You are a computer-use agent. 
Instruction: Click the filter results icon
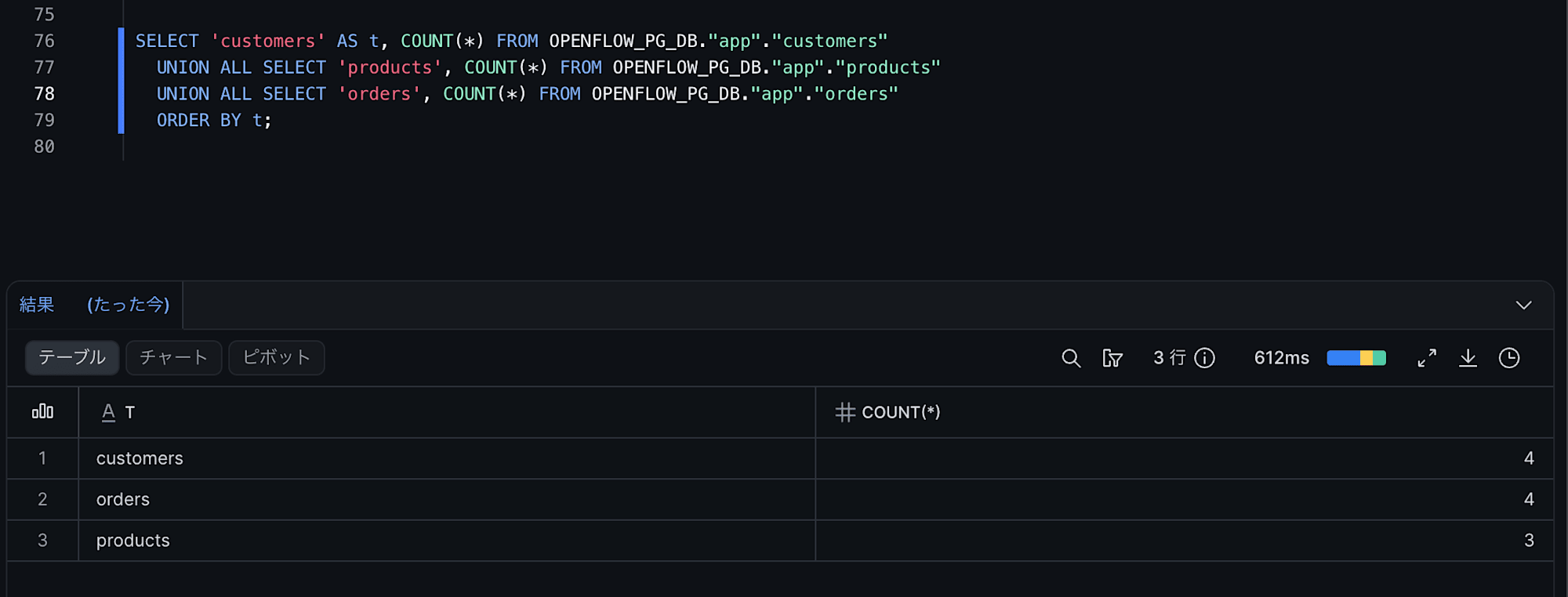[1112, 358]
